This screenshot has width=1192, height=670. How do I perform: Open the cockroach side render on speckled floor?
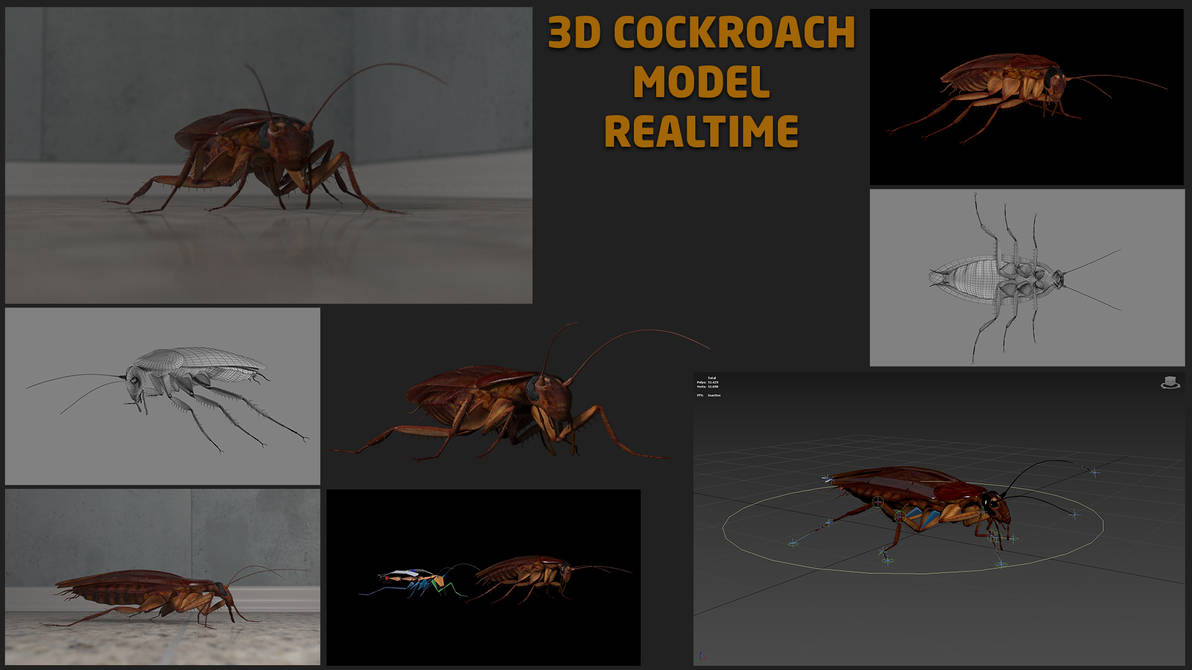point(163,577)
